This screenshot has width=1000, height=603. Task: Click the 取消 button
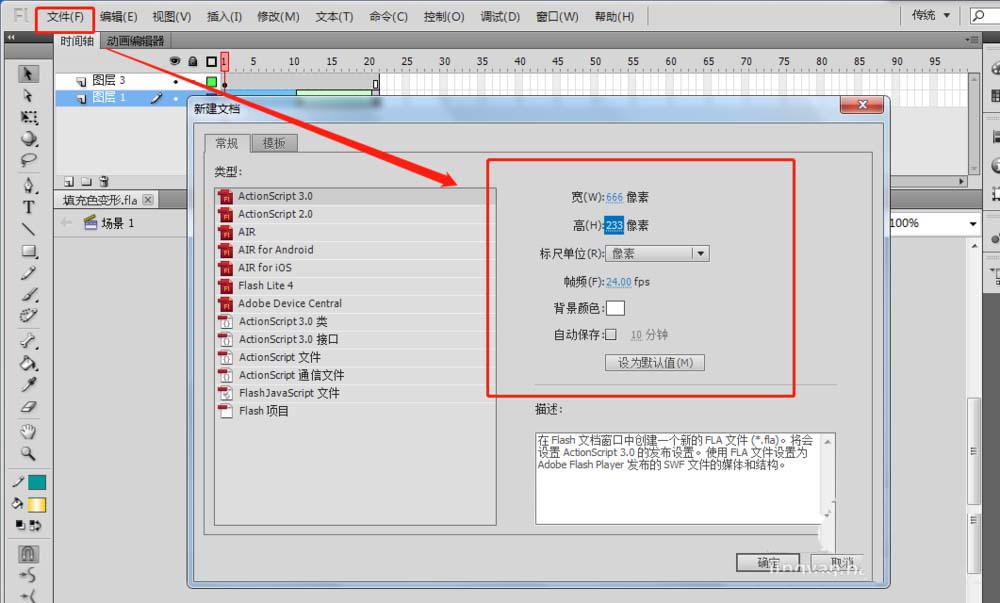click(837, 563)
